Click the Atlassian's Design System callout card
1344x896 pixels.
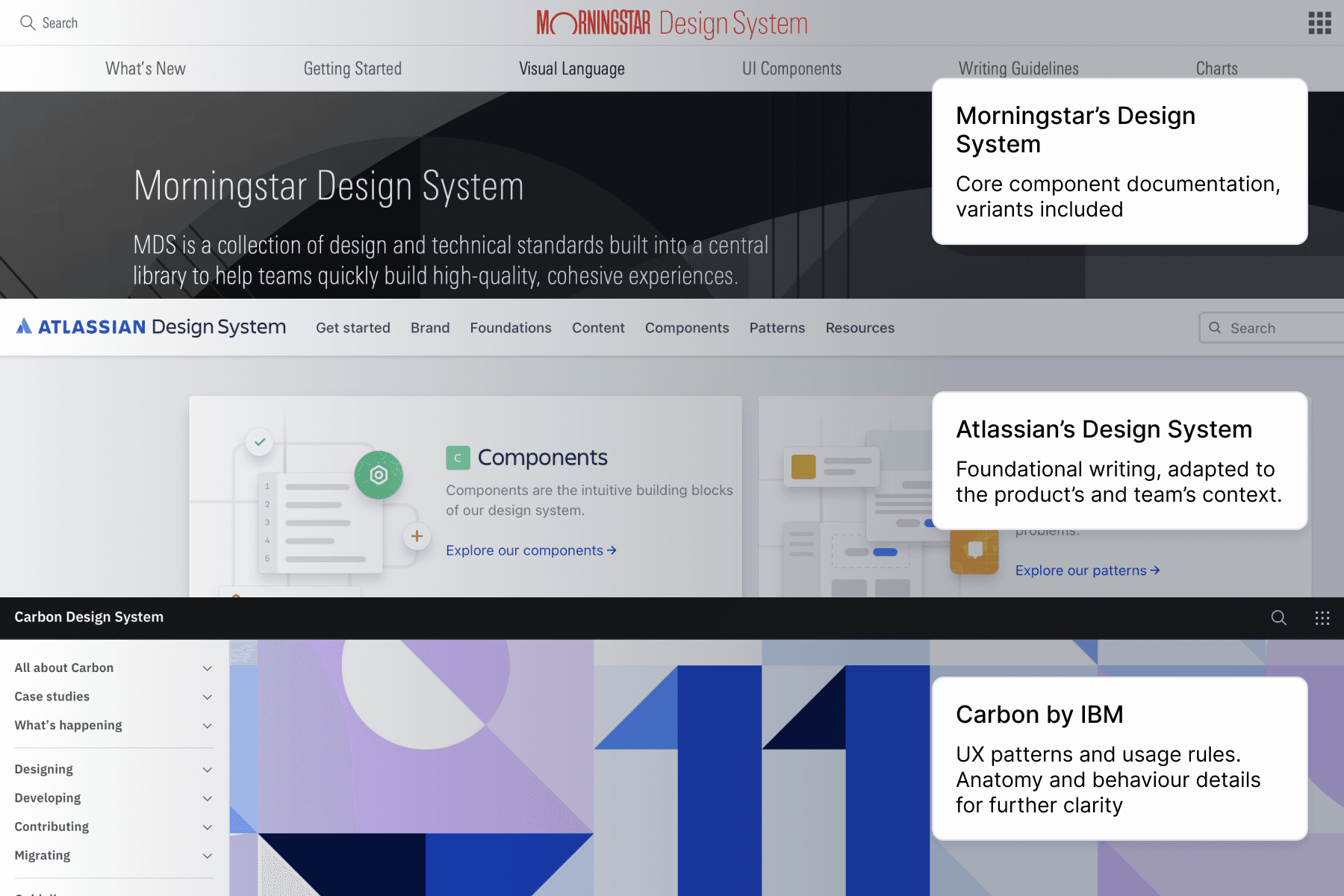pos(1120,461)
